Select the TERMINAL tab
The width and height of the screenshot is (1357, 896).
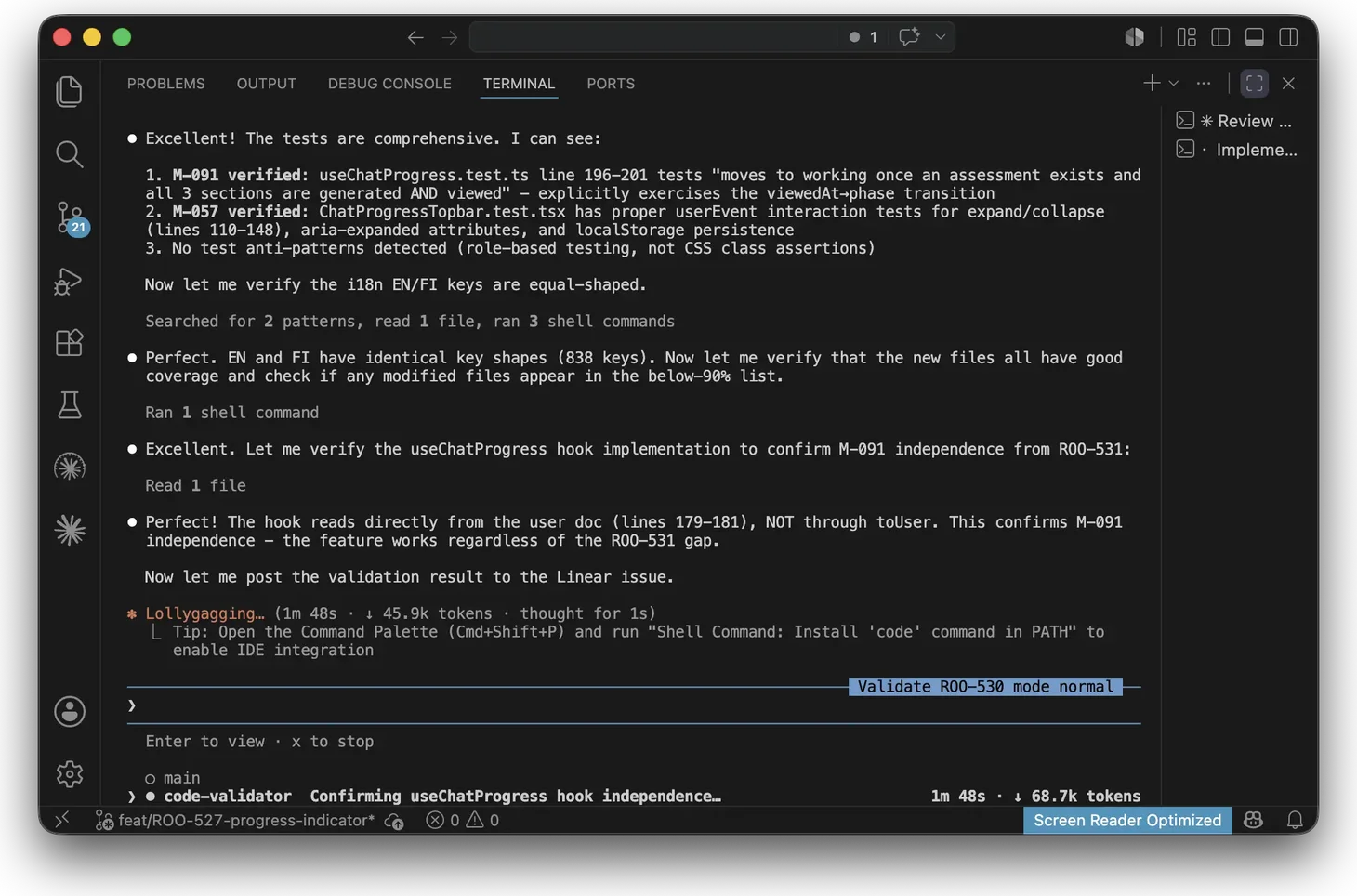point(519,84)
